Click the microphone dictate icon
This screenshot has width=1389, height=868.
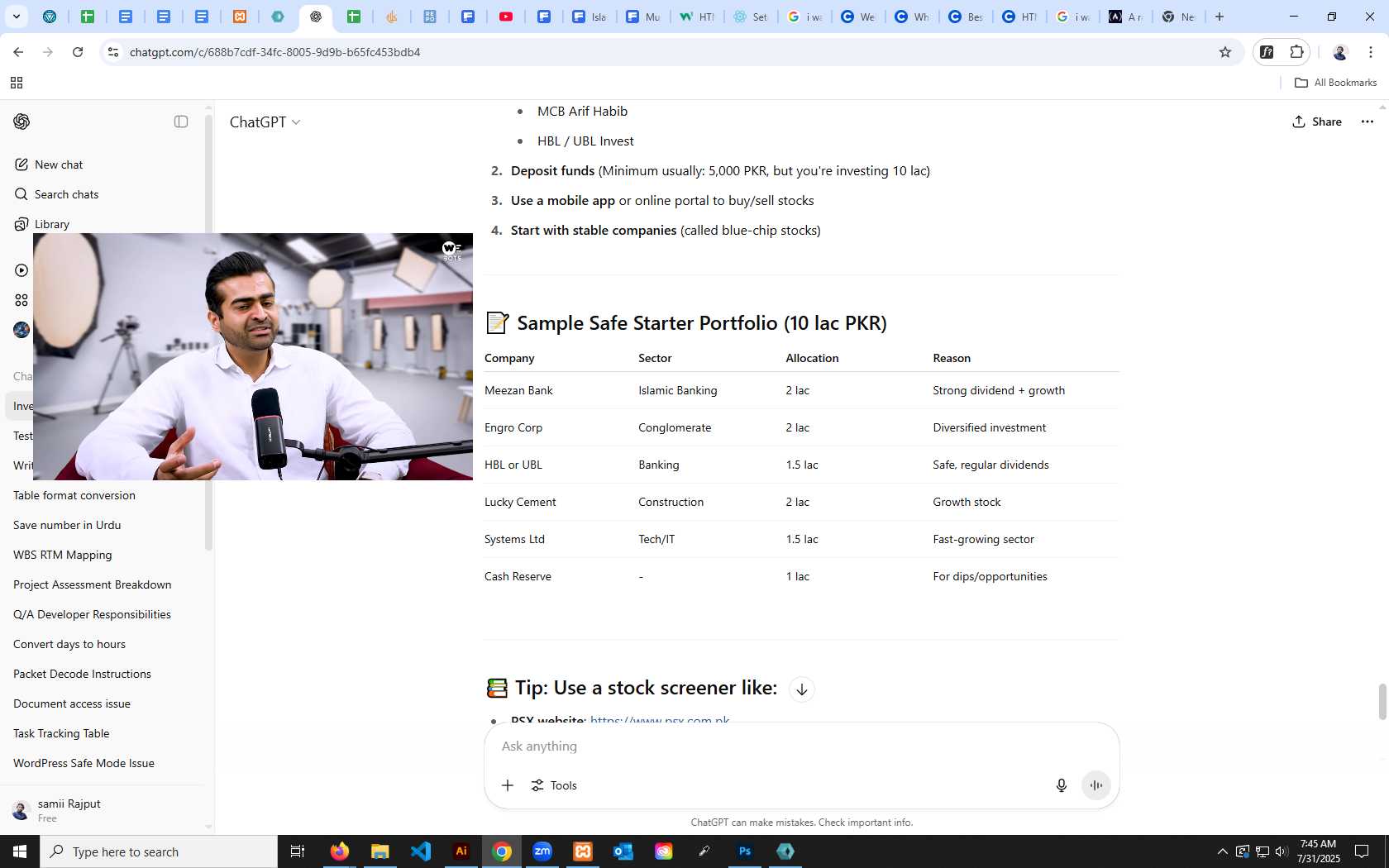(1062, 785)
